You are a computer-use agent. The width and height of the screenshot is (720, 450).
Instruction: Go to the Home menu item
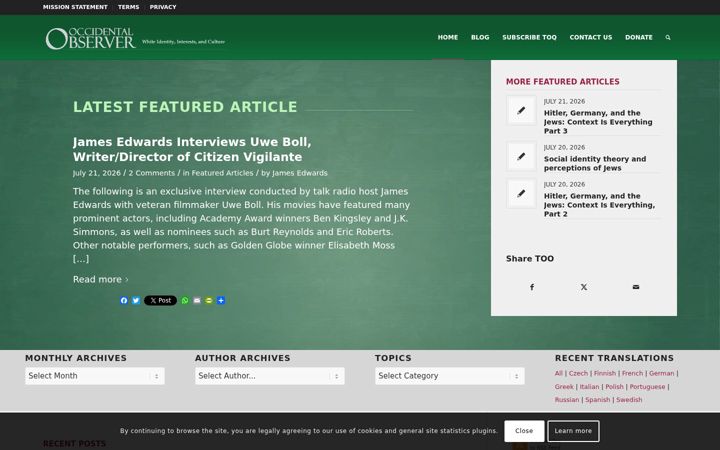coord(448,38)
